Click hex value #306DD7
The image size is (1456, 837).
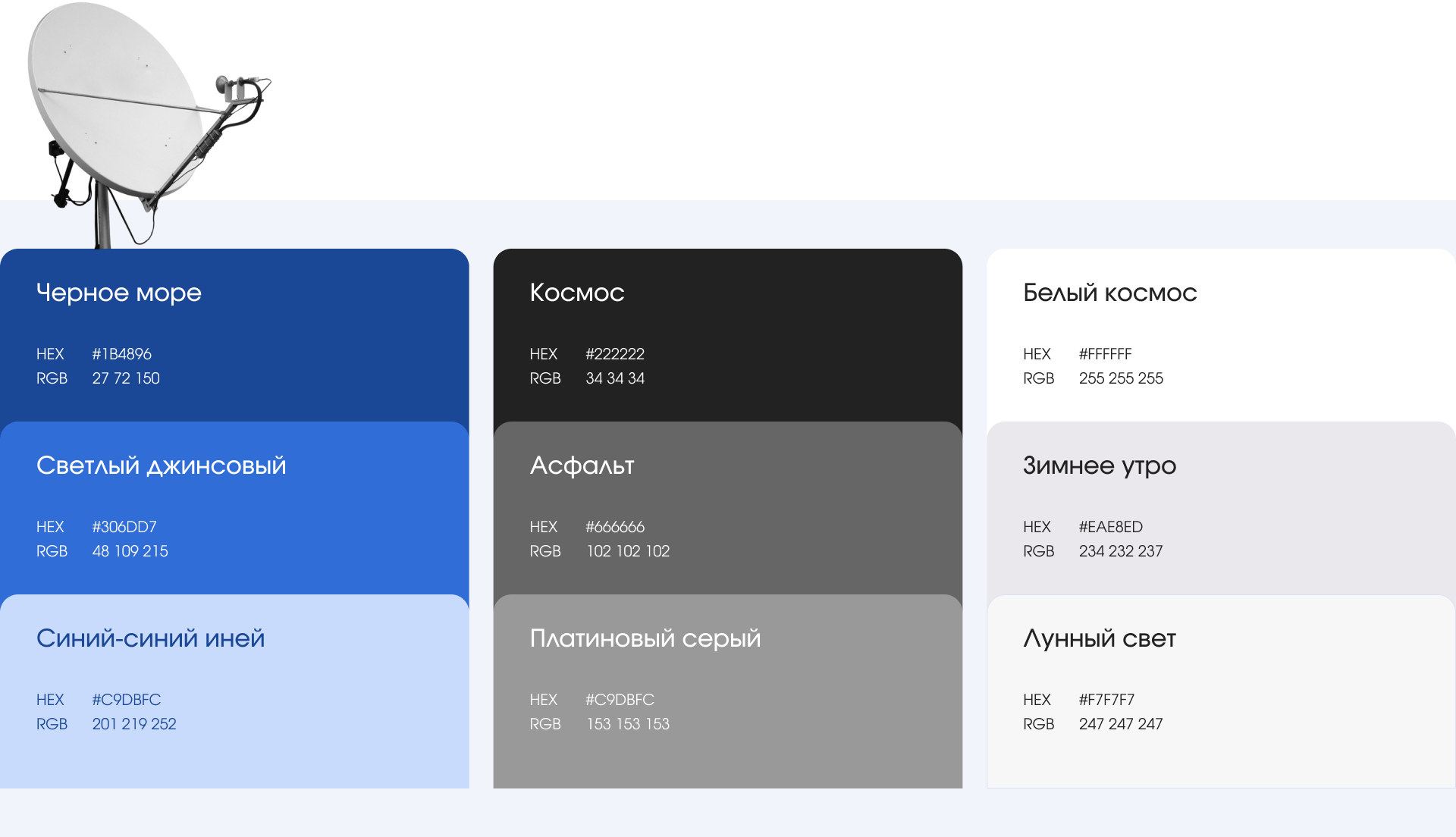click(x=124, y=527)
